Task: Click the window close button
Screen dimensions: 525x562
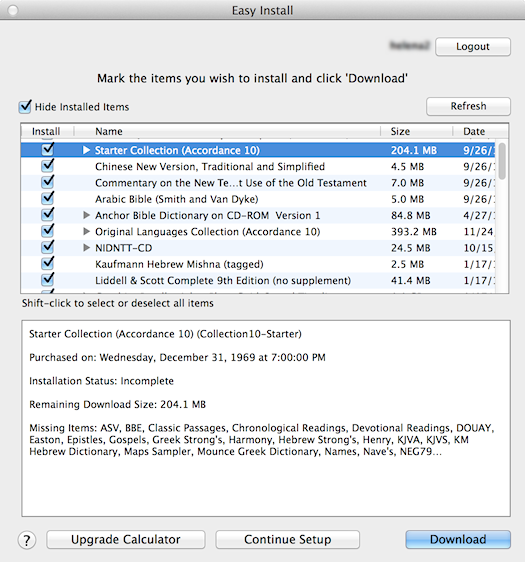Action: tap(13, 10)
